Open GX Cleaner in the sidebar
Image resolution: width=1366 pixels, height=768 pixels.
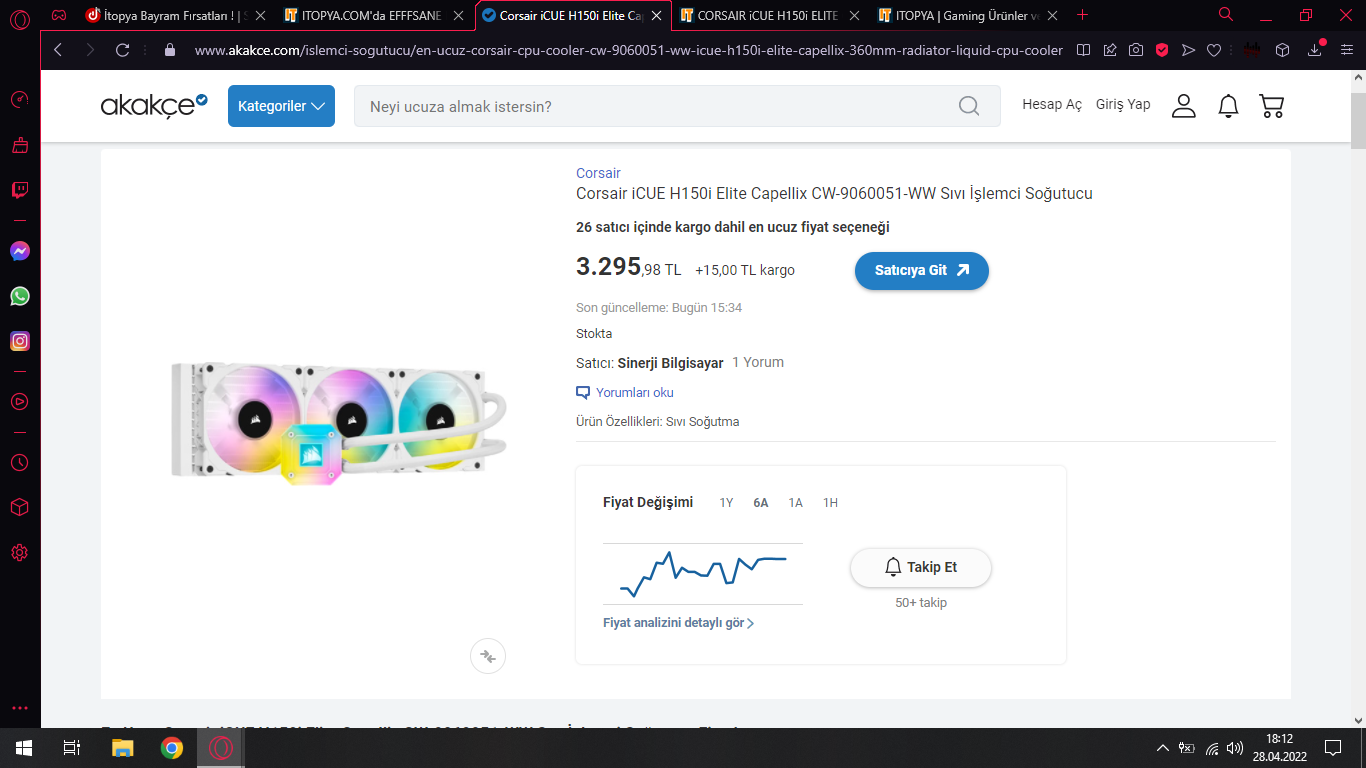click(20, 146)
